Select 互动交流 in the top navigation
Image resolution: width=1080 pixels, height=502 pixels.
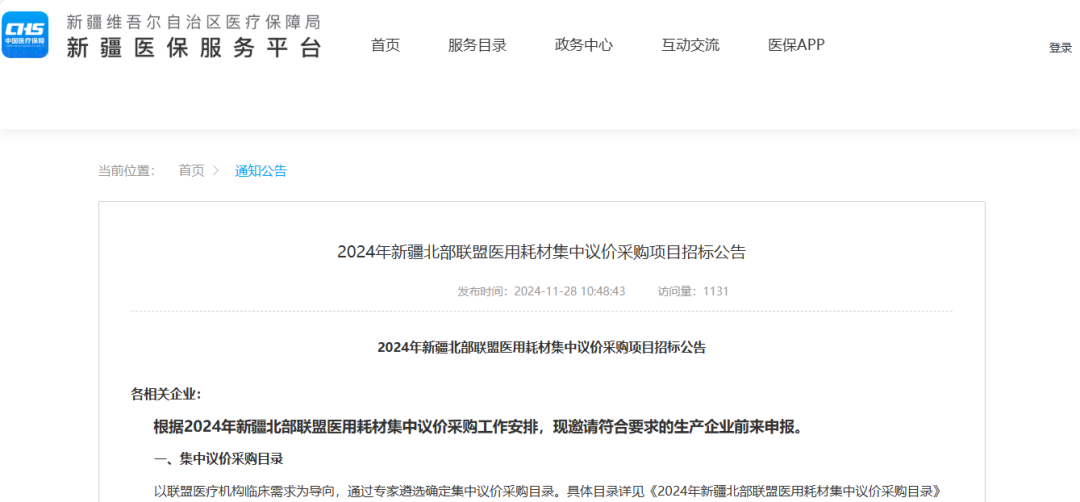(690, 45)
